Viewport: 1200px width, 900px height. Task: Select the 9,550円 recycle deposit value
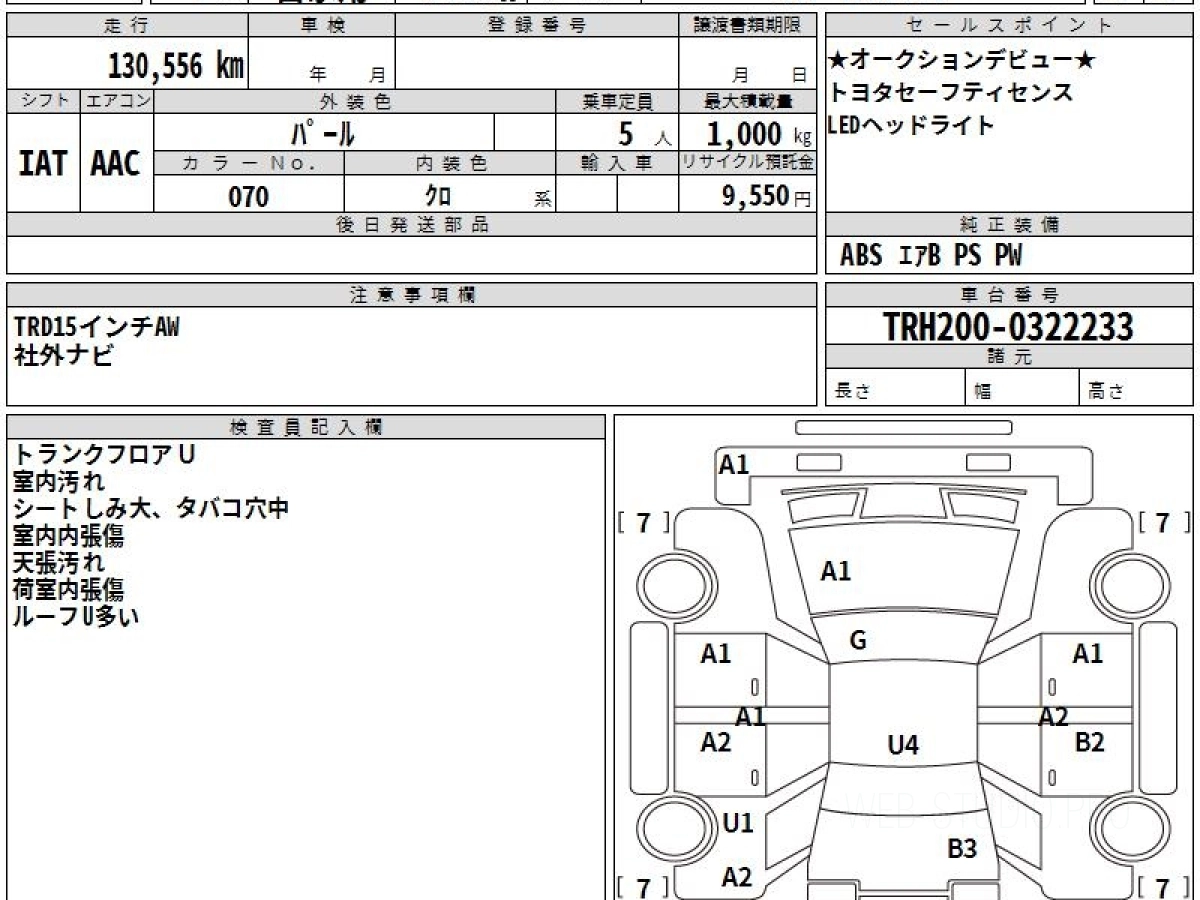click(x=767, y=196)
